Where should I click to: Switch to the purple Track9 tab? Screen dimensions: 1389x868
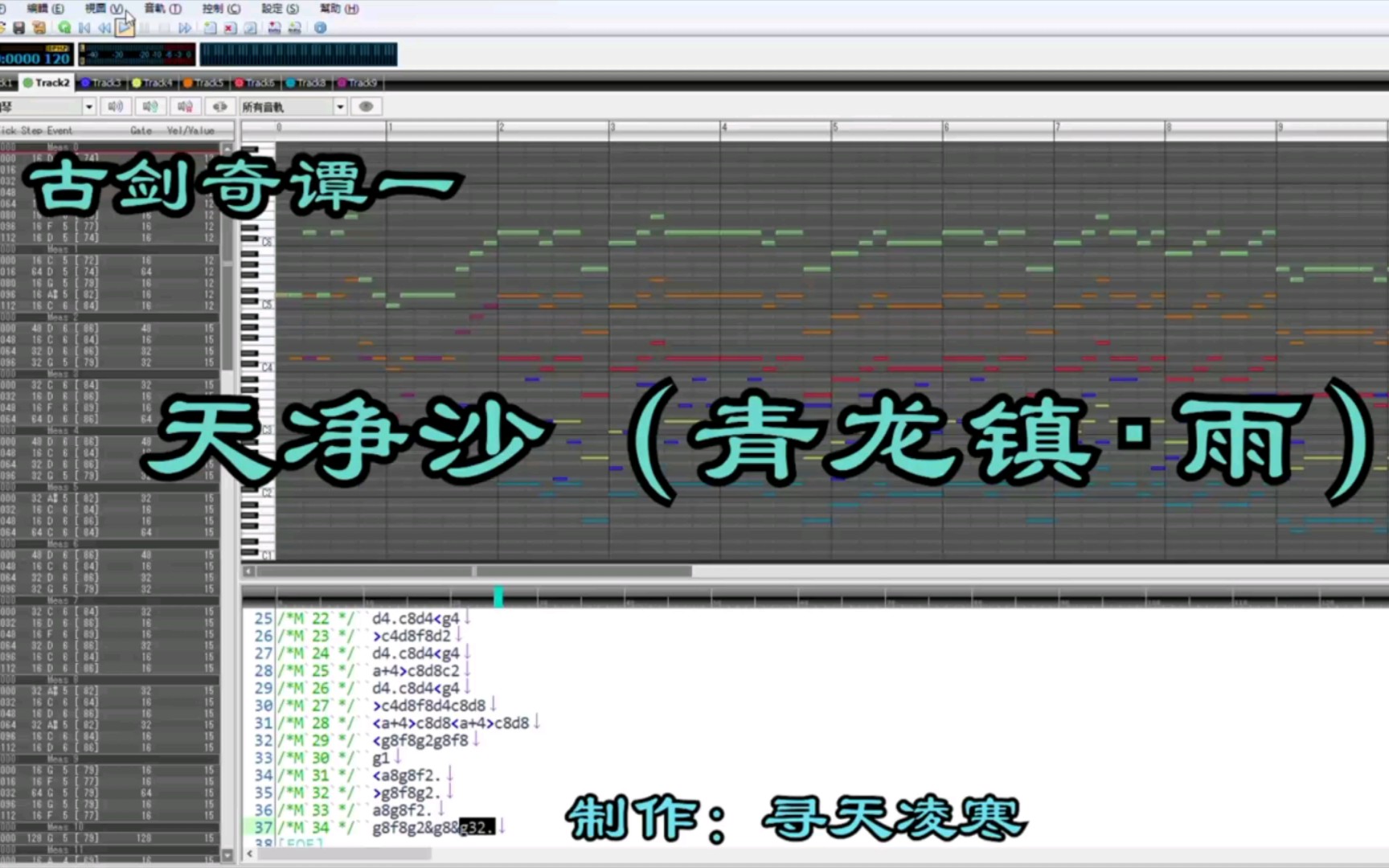click(358, 83)
